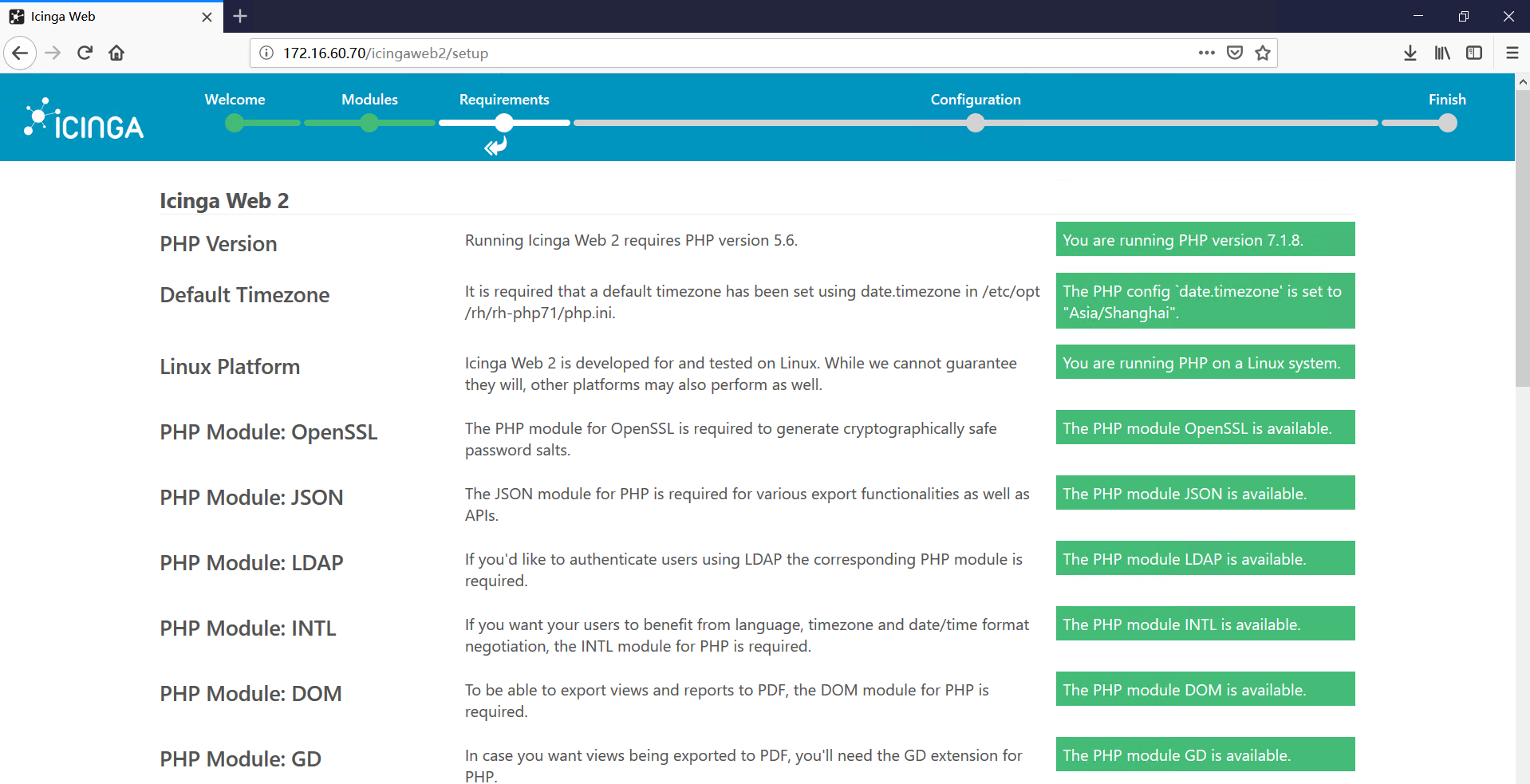Click the date.timezone php.ini description text
Screen dimensions: 1530x784
tap(752, 302)
